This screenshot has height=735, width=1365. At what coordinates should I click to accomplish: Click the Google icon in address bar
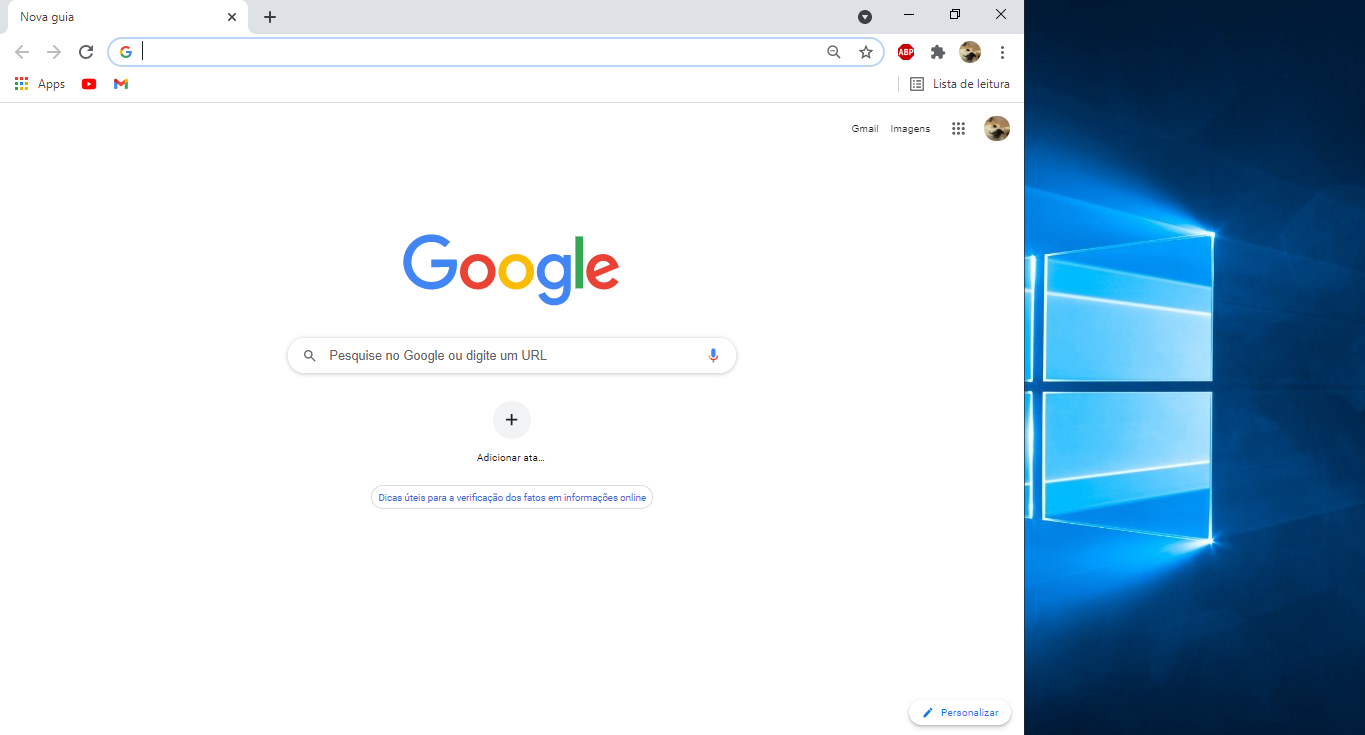[126, 52]
